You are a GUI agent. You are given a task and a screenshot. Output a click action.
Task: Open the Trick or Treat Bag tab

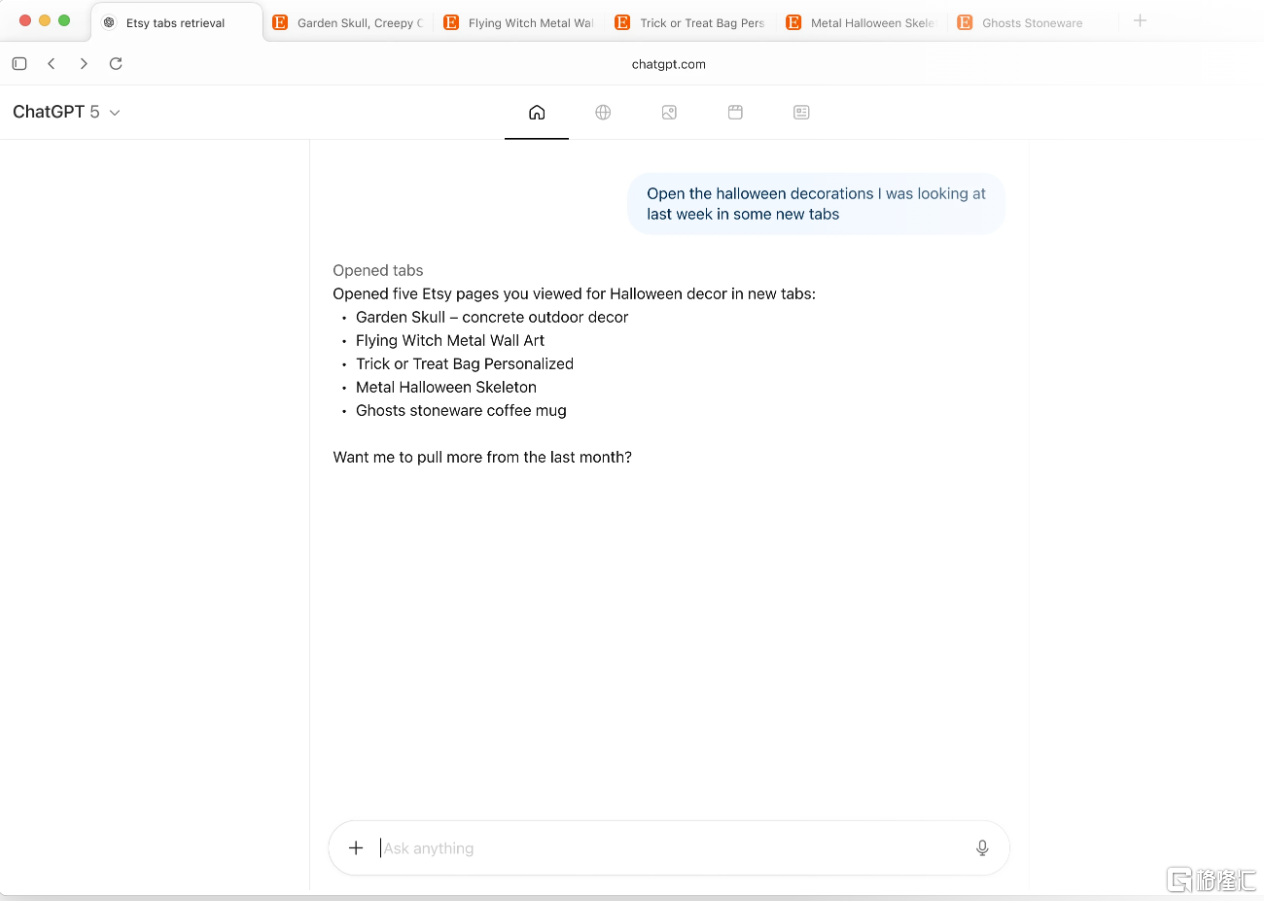tap(690, 23)
